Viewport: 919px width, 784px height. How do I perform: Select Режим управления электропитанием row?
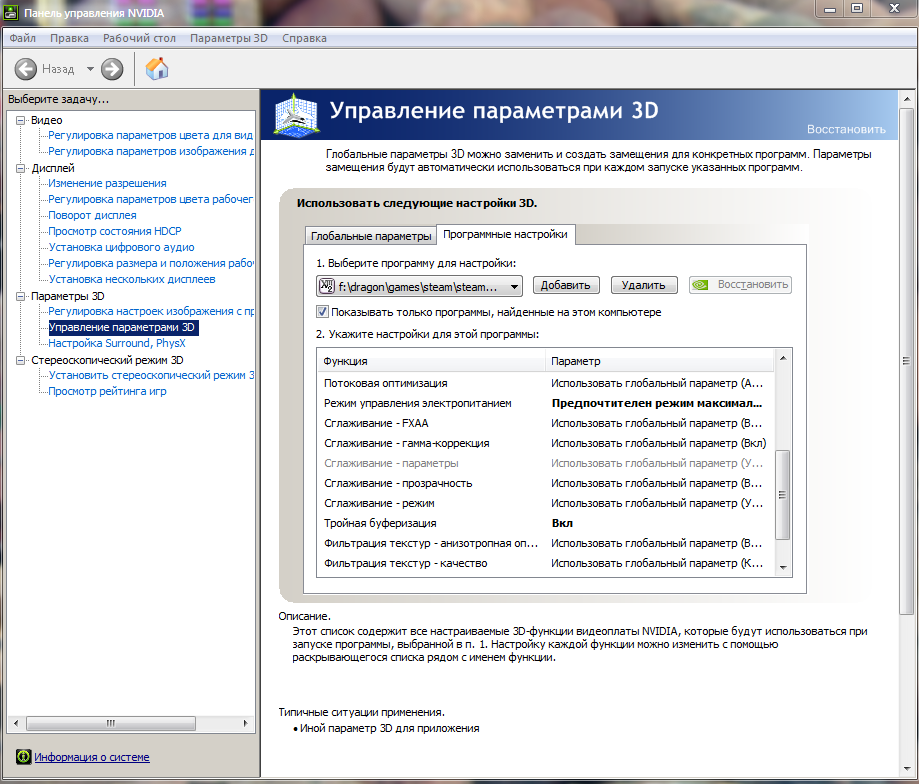(545, 403)
